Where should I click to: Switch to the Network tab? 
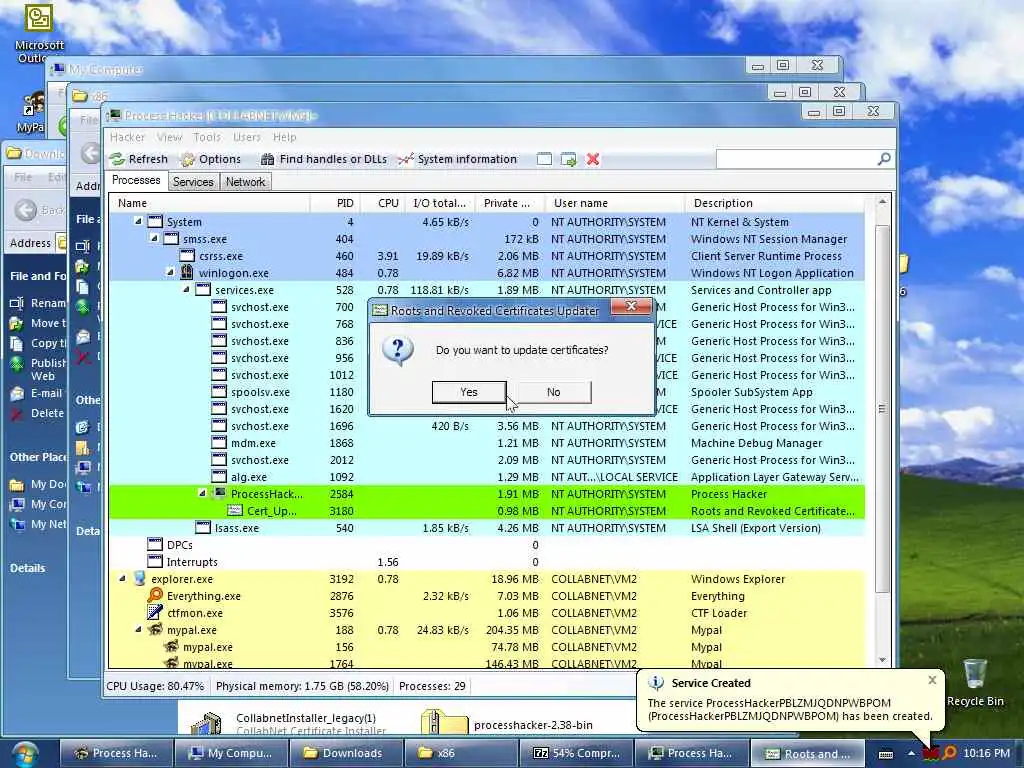[x=246, y=182]
